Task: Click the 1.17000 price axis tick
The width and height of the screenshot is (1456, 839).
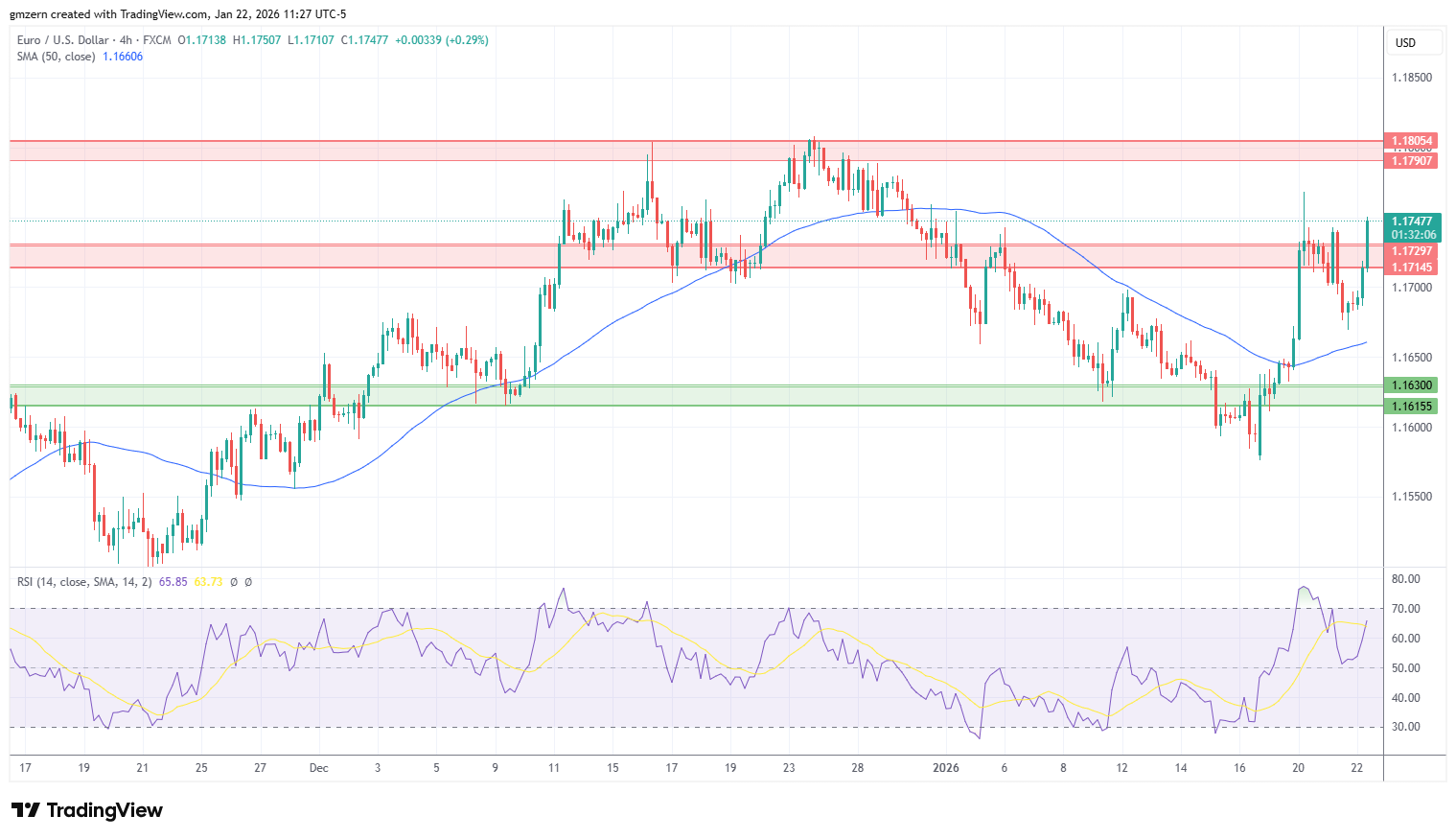Action: pos(1412,288)
